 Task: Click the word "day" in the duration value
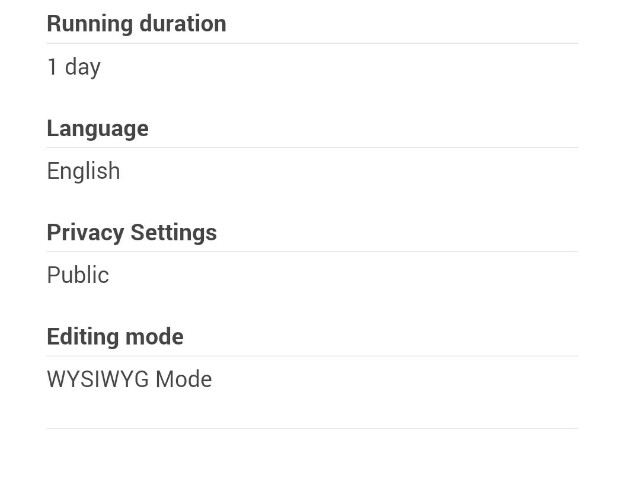(x=83, y=67)
